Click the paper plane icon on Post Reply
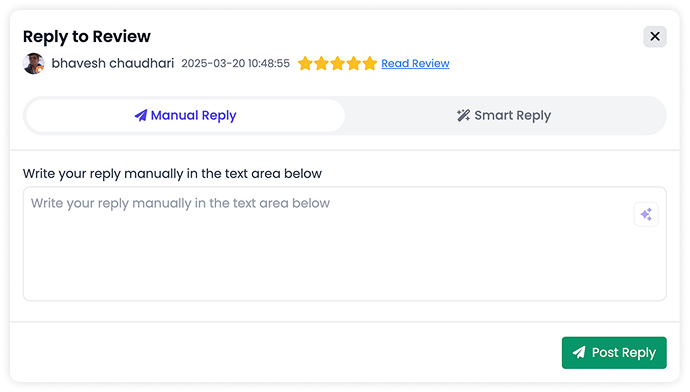 coord(579,352)
